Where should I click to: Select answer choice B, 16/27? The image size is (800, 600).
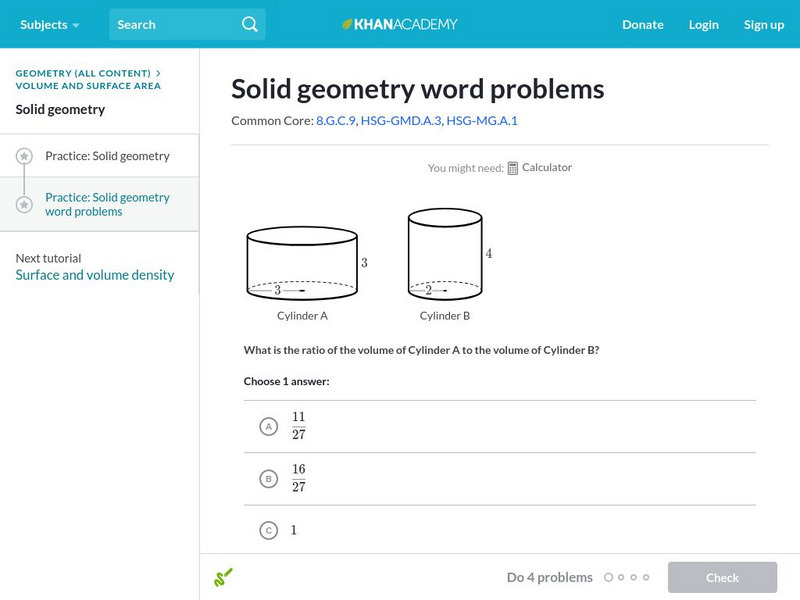pos(268,478)
